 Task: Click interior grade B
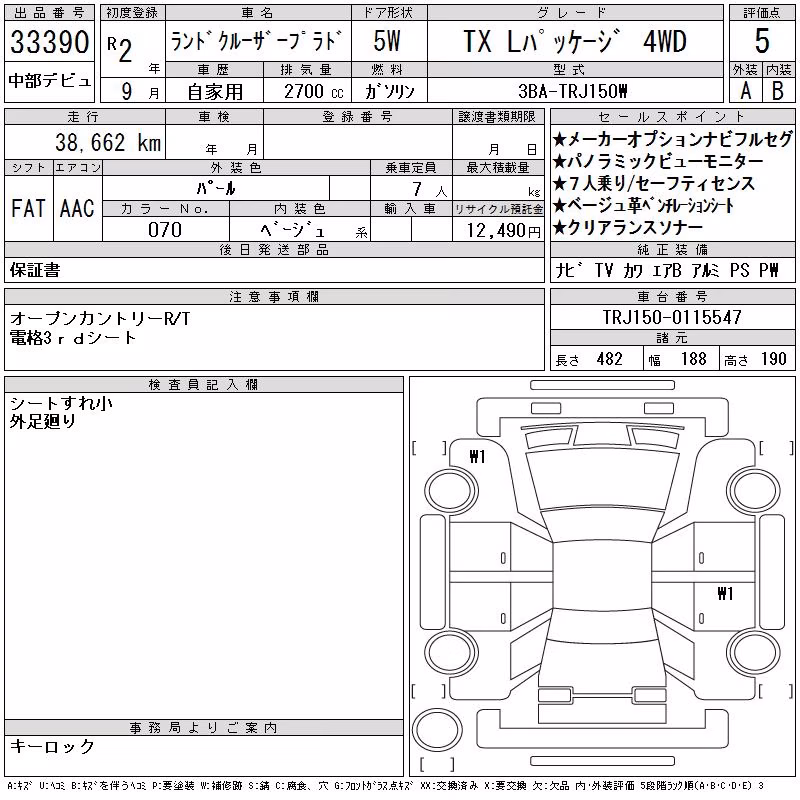(x=778, y=91)
